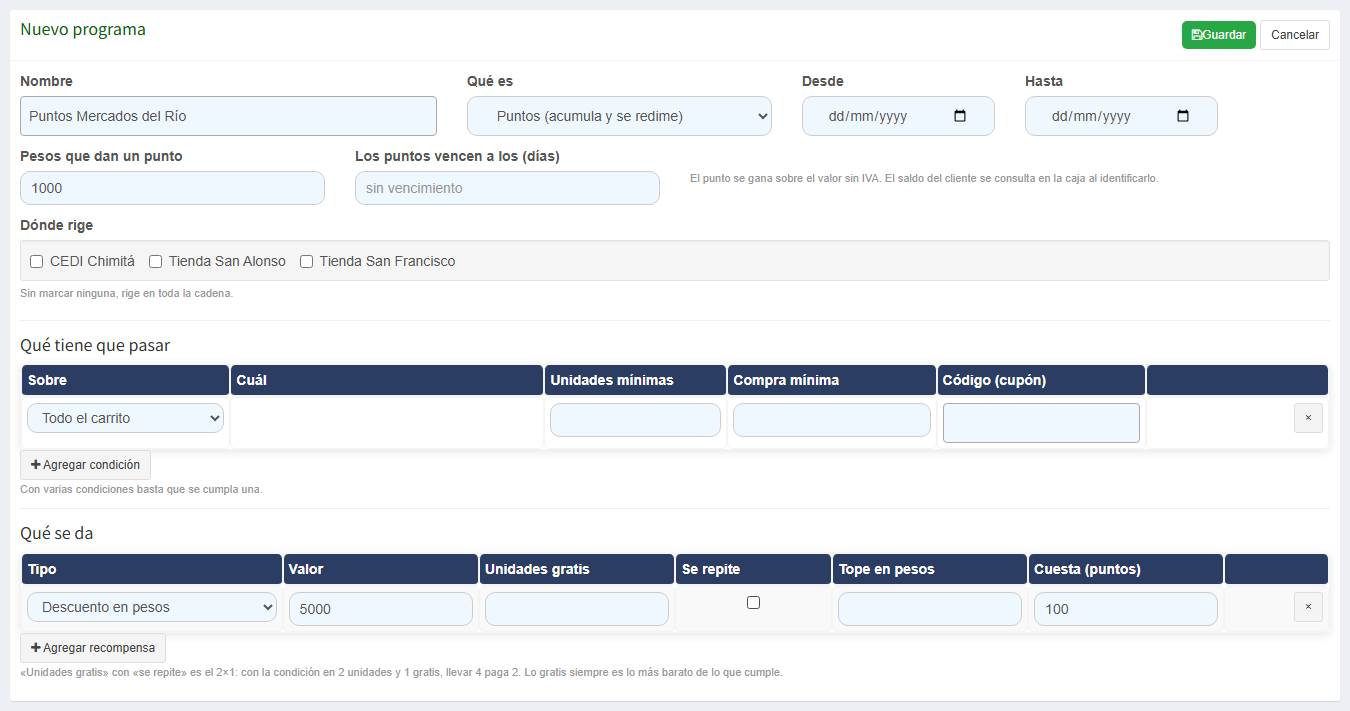Click the Compra mínima input field
Image resolution: width=1350 pixels, height=711 pixels.
point(832,420)
